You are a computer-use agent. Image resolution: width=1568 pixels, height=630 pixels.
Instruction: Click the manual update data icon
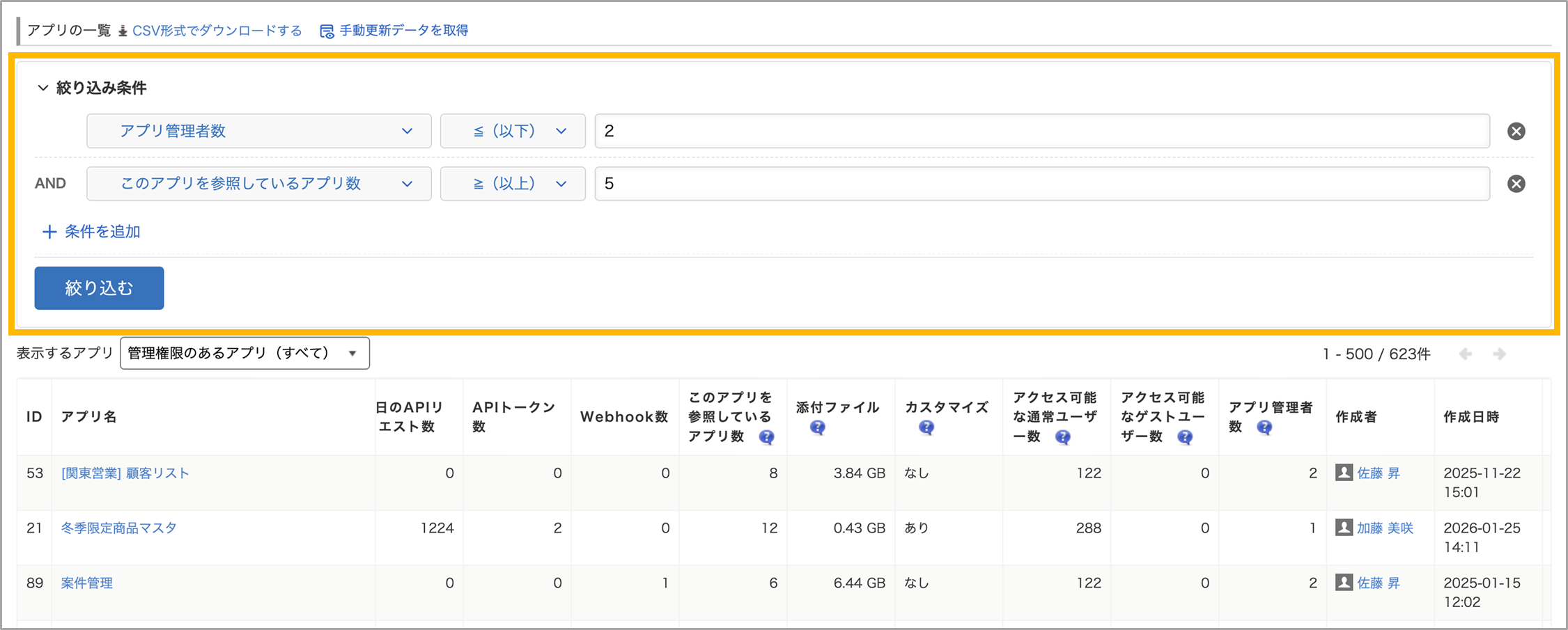[x=327, y=31]
